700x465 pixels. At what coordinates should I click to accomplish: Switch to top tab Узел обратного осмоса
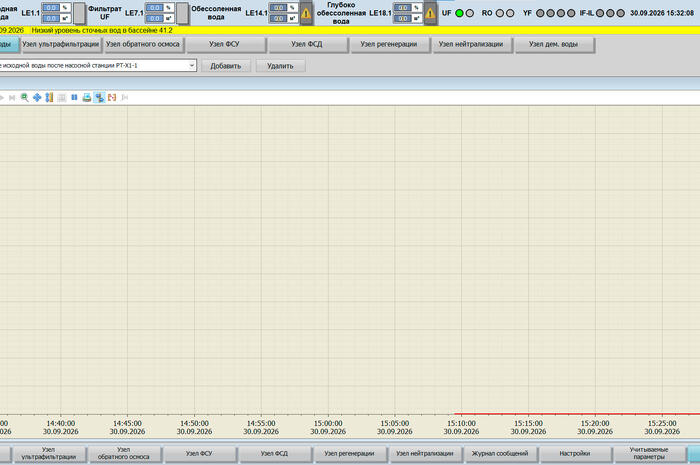(143, 45)
